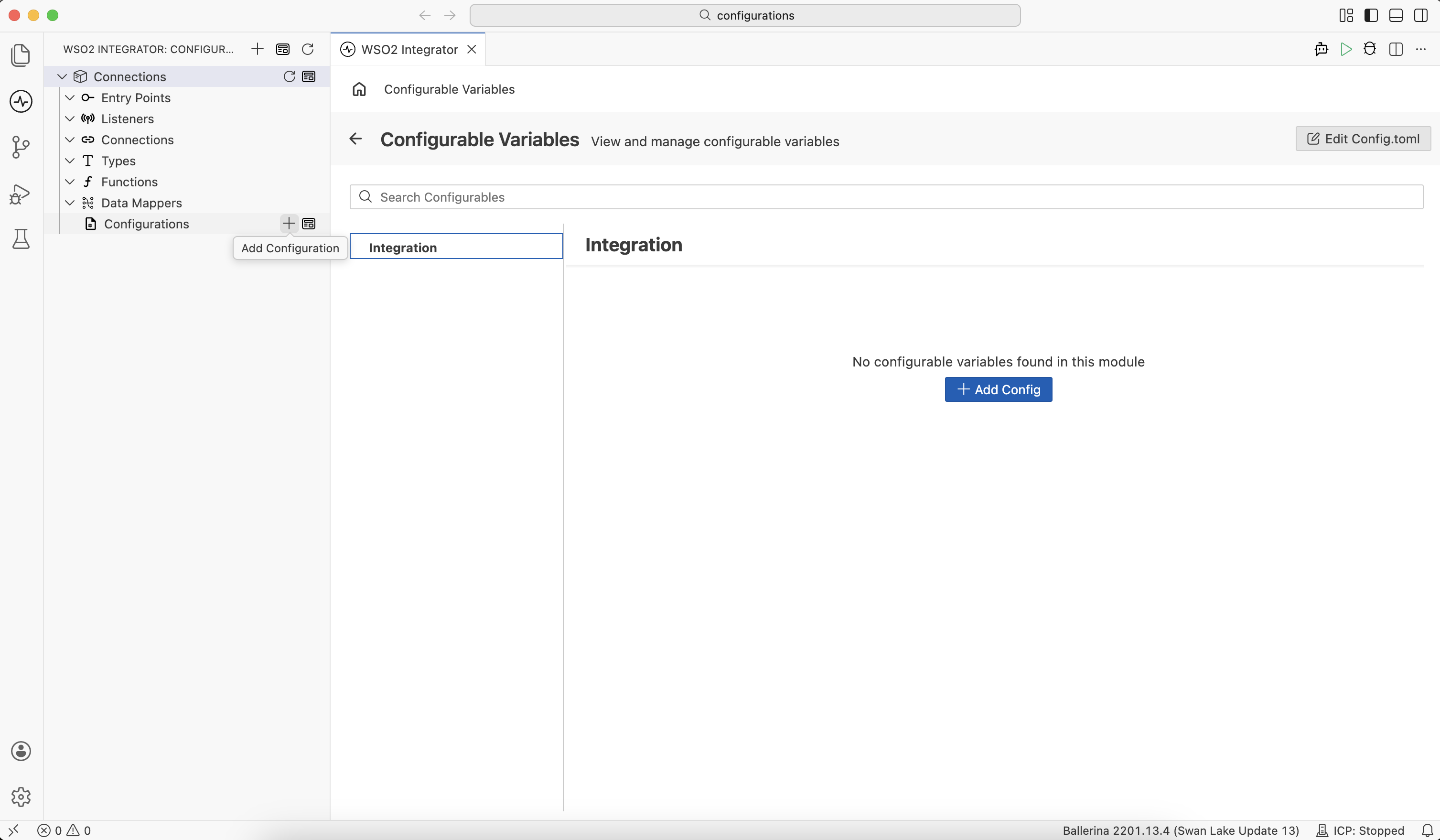
Task: Click the Add Configuration plus icon
Action: tap(289, 224)
